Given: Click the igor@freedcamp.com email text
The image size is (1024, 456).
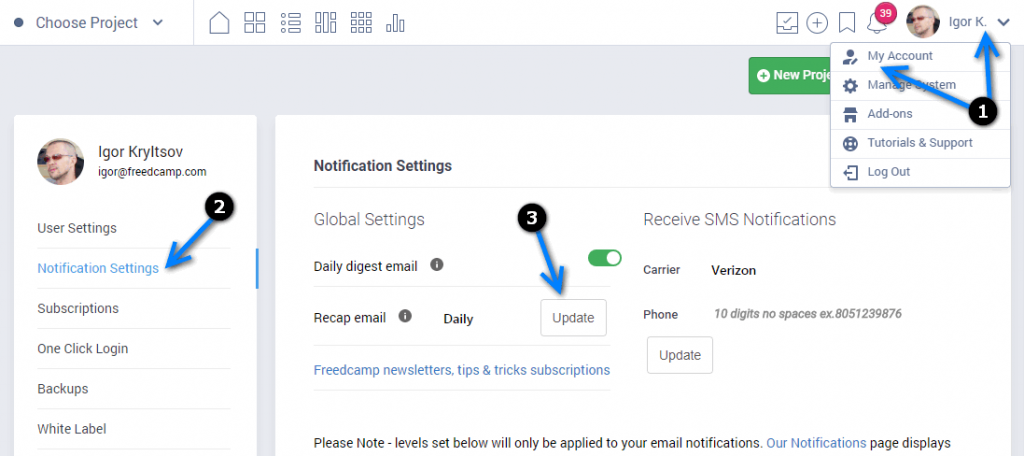Looking at the screenshot, I should [x=152, y=172].
